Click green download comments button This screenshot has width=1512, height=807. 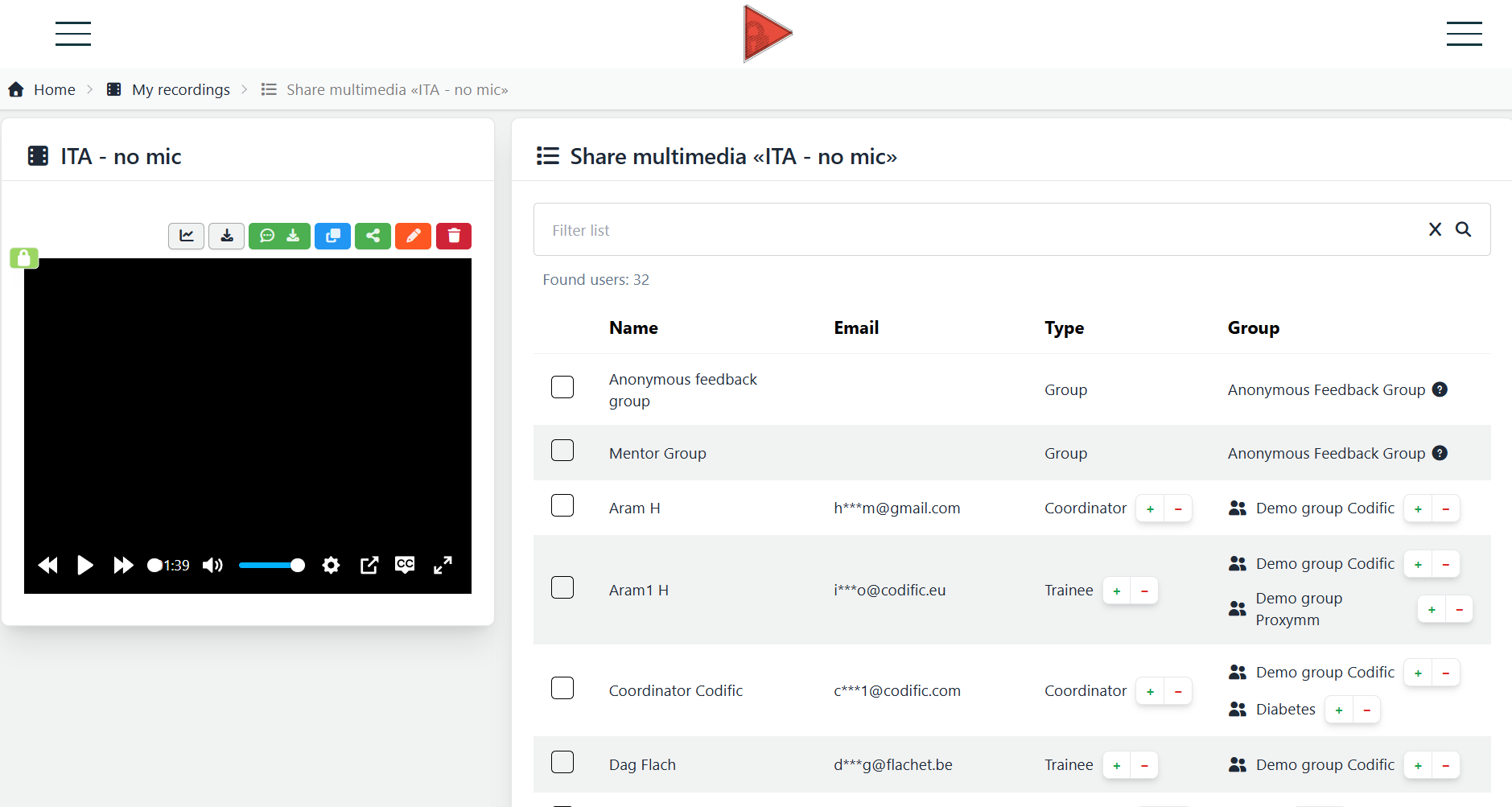tap(279, 236)
